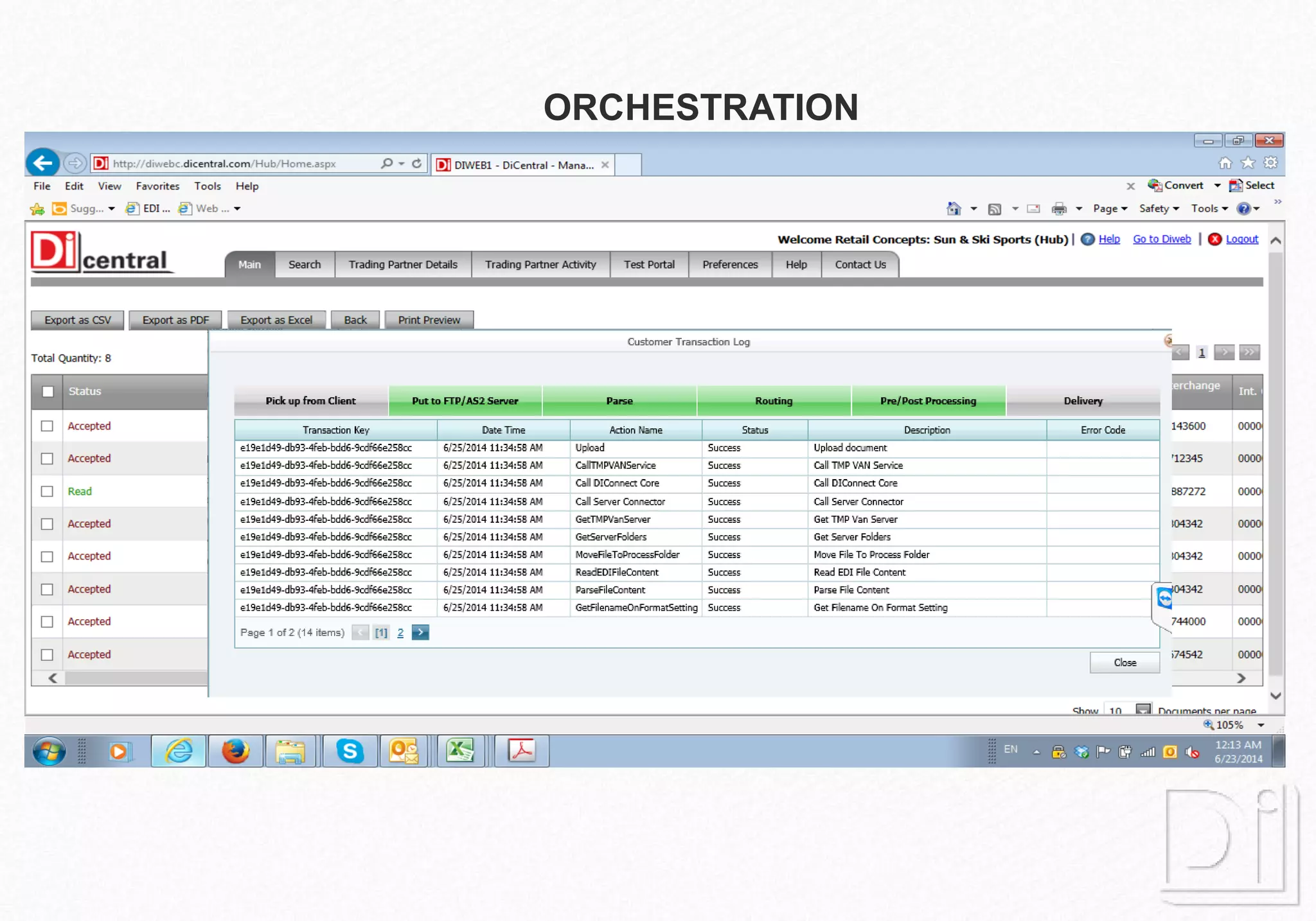Open the Favorites menu
Screen dimensions: 1316x921
(x=157, y=186)
